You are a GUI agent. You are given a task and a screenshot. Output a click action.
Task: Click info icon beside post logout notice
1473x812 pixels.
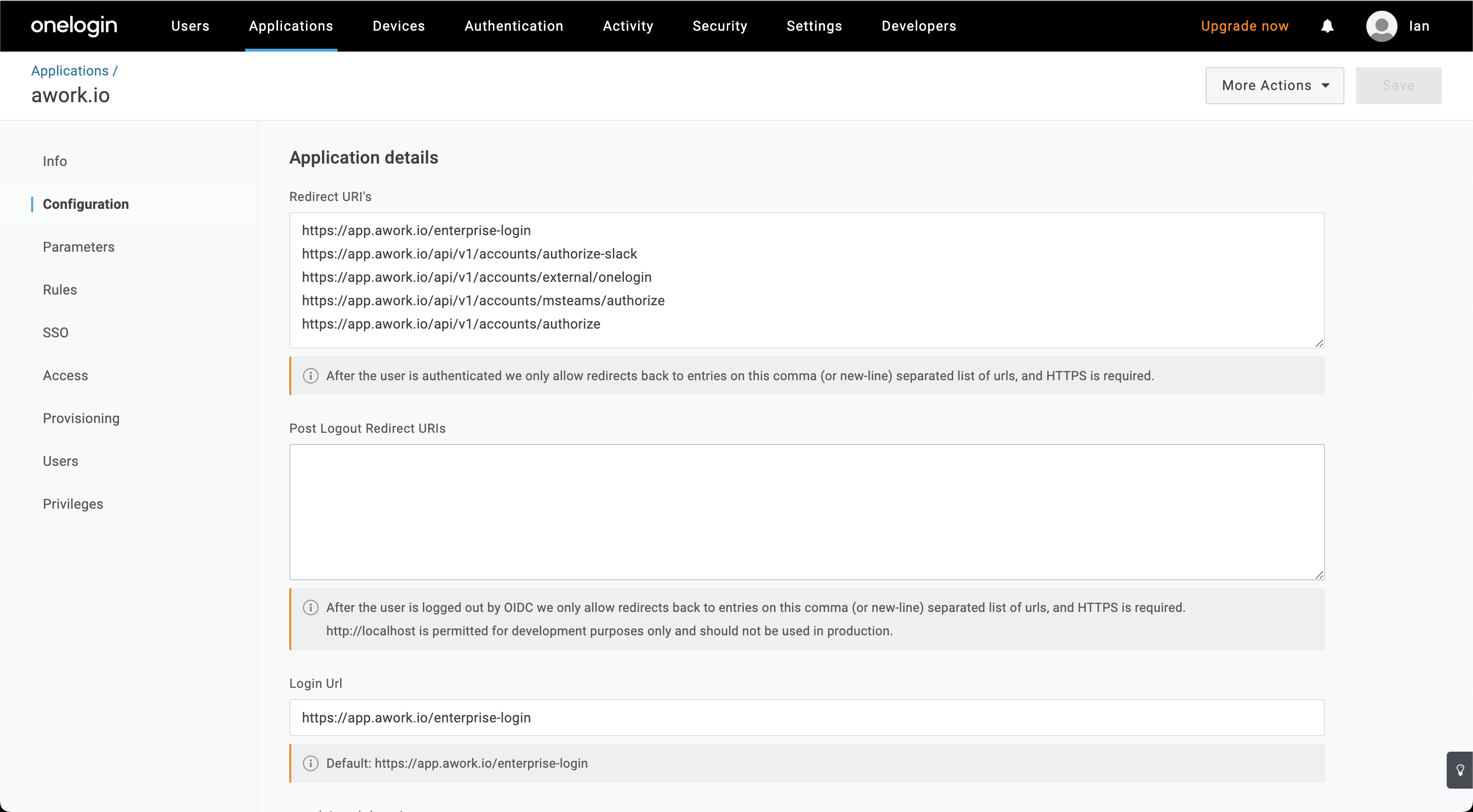[x=310, y=608]
